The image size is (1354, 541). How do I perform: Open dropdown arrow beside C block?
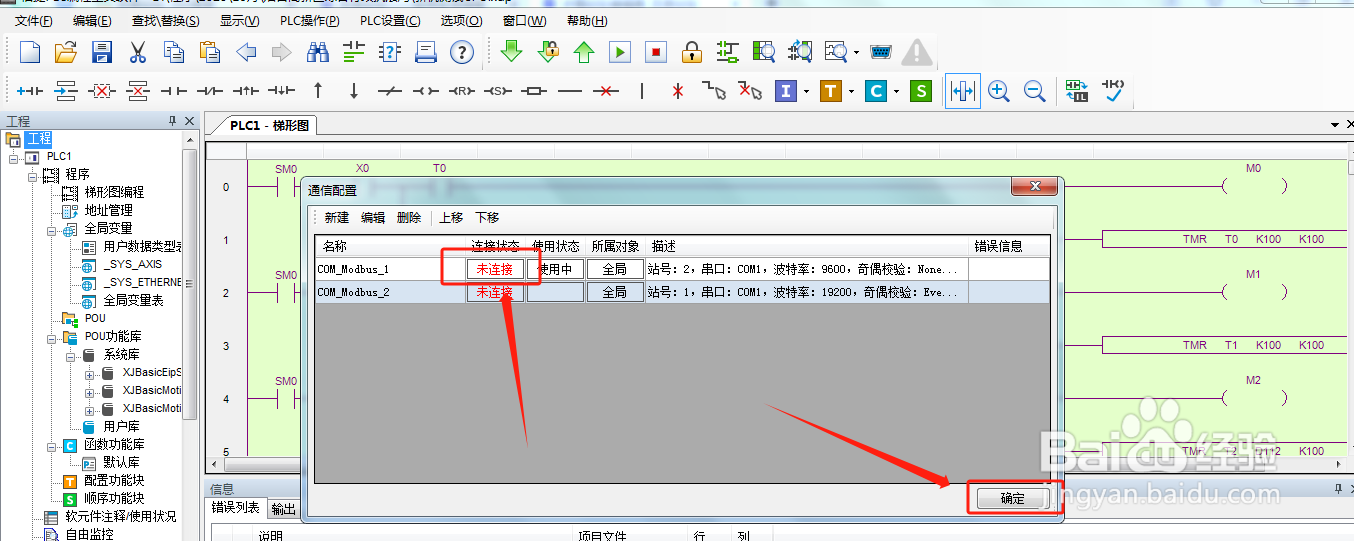[x=896, y=91]
